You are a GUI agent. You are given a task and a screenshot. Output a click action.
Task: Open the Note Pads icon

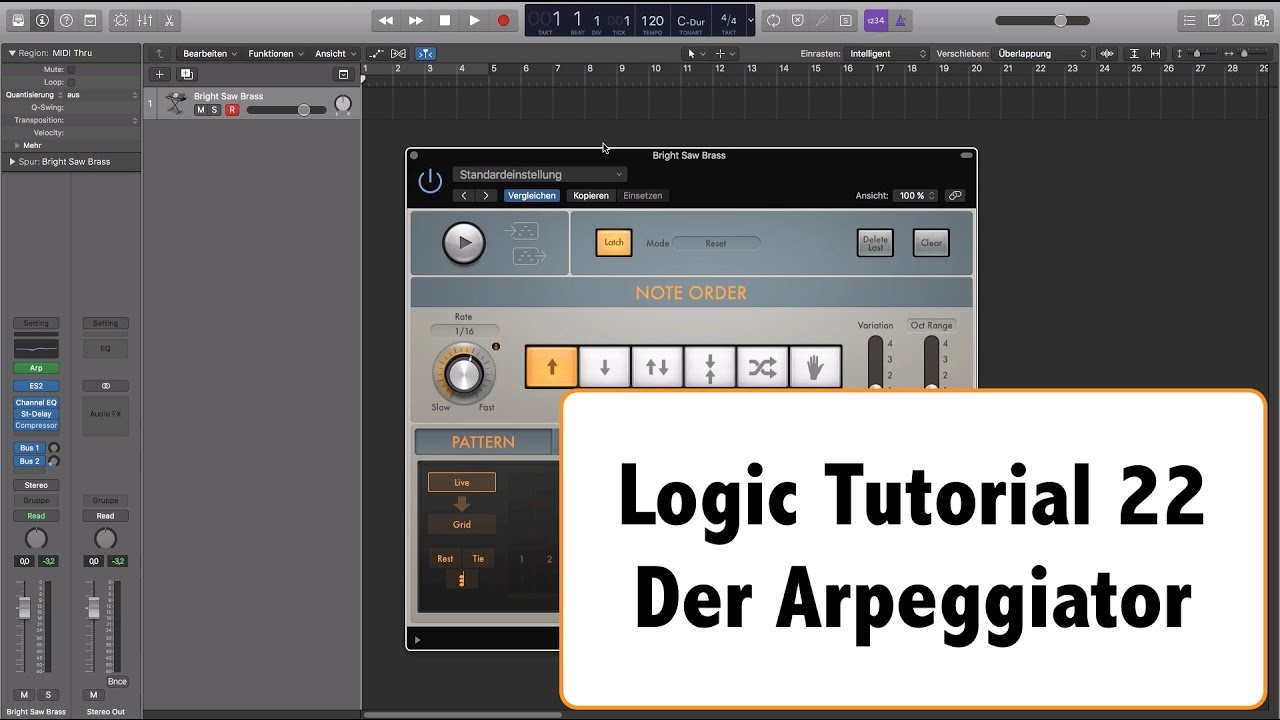[1214, 20]
